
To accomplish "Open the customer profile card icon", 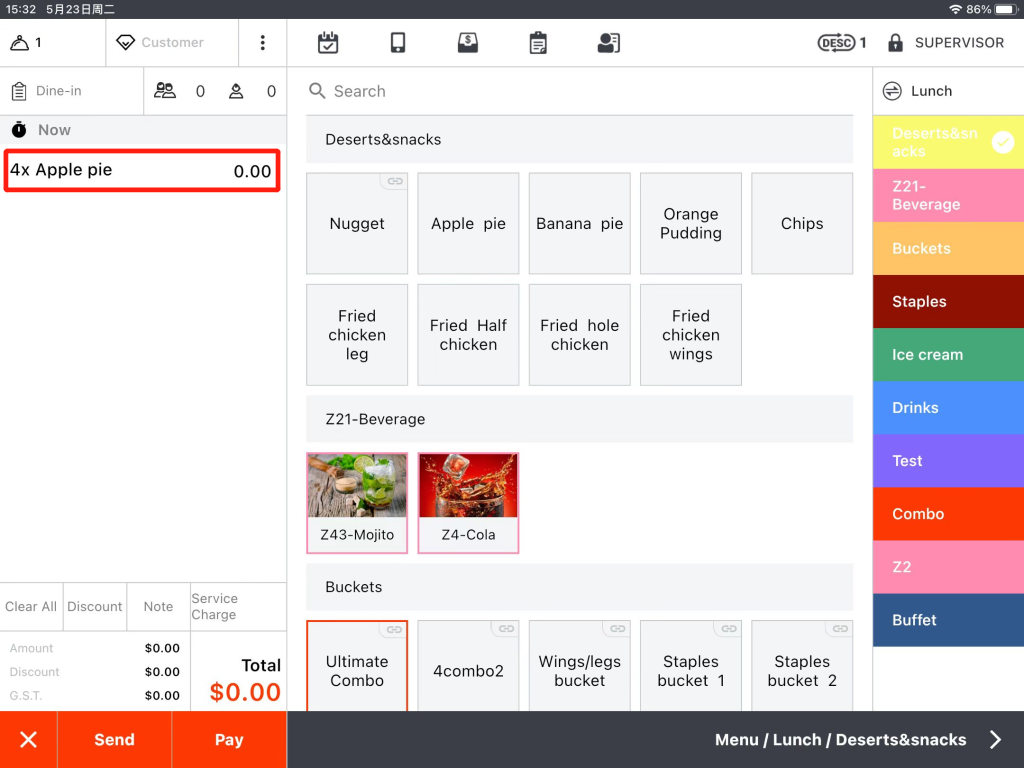I will (x=608, y=43).
